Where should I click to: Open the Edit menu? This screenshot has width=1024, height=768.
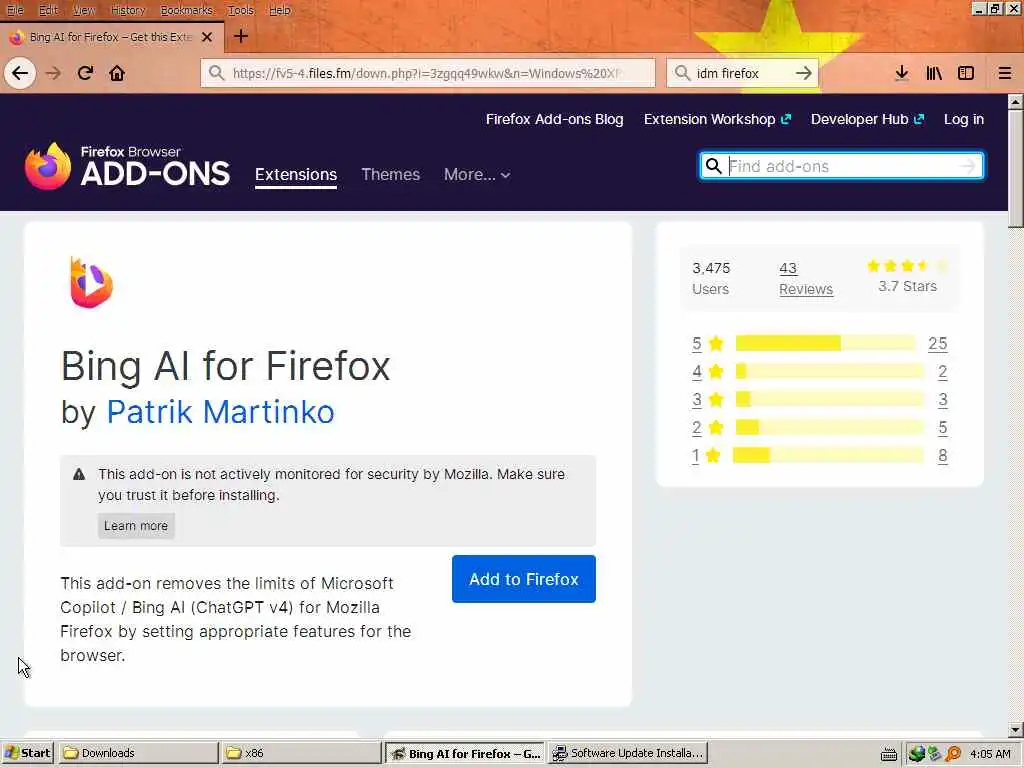[48, 10]
